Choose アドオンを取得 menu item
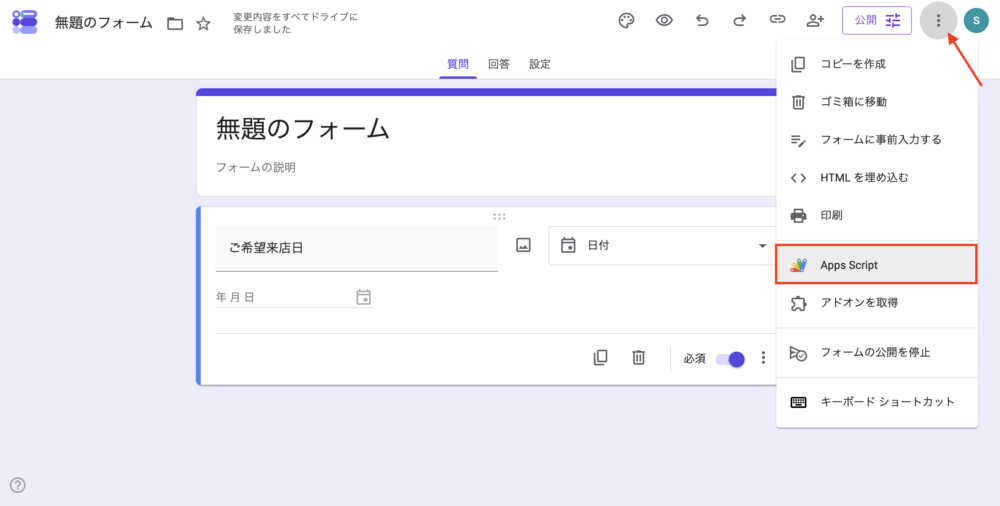This screenshot has height=506, width=1000. (877, 302)
